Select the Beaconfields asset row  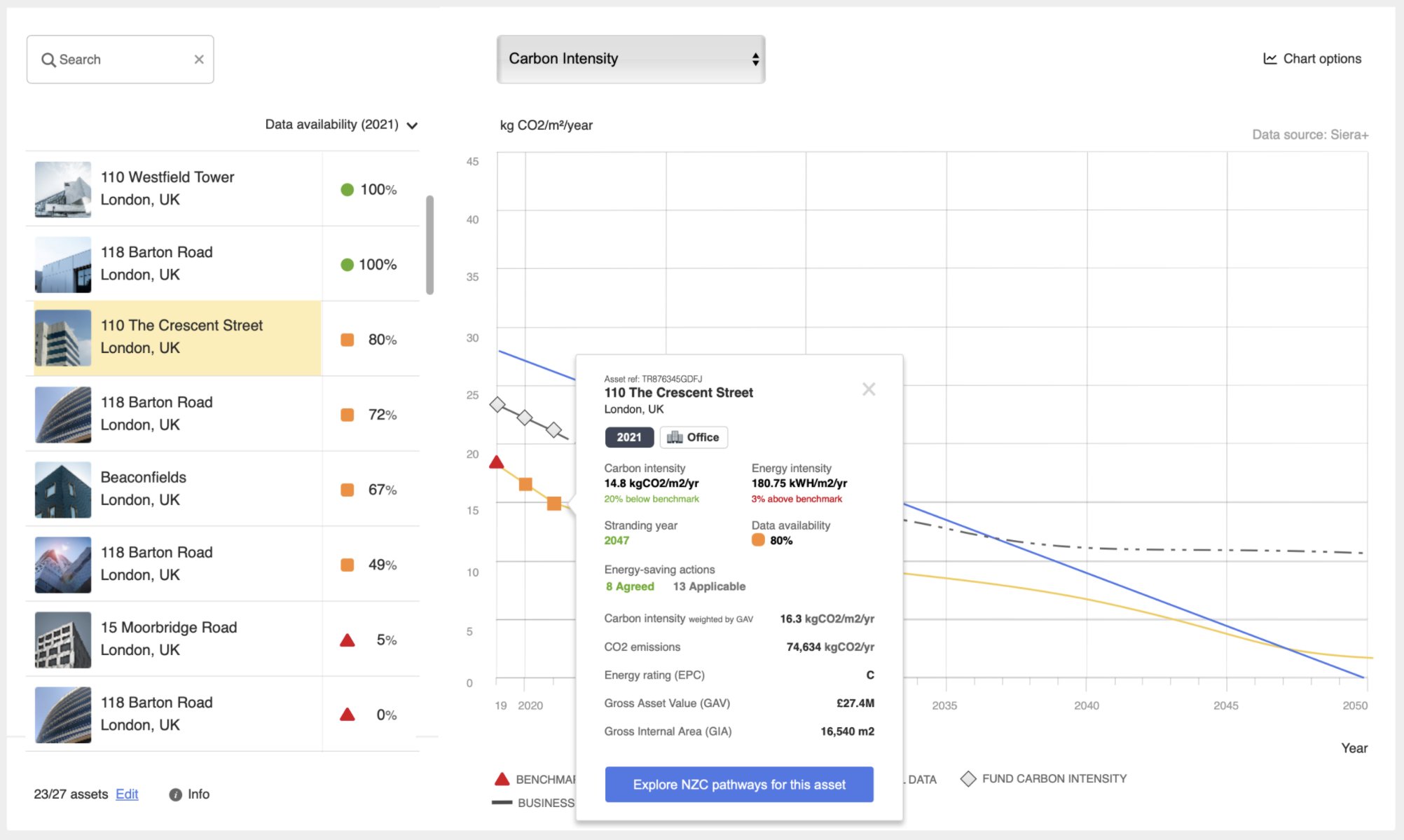coord(223,489)
